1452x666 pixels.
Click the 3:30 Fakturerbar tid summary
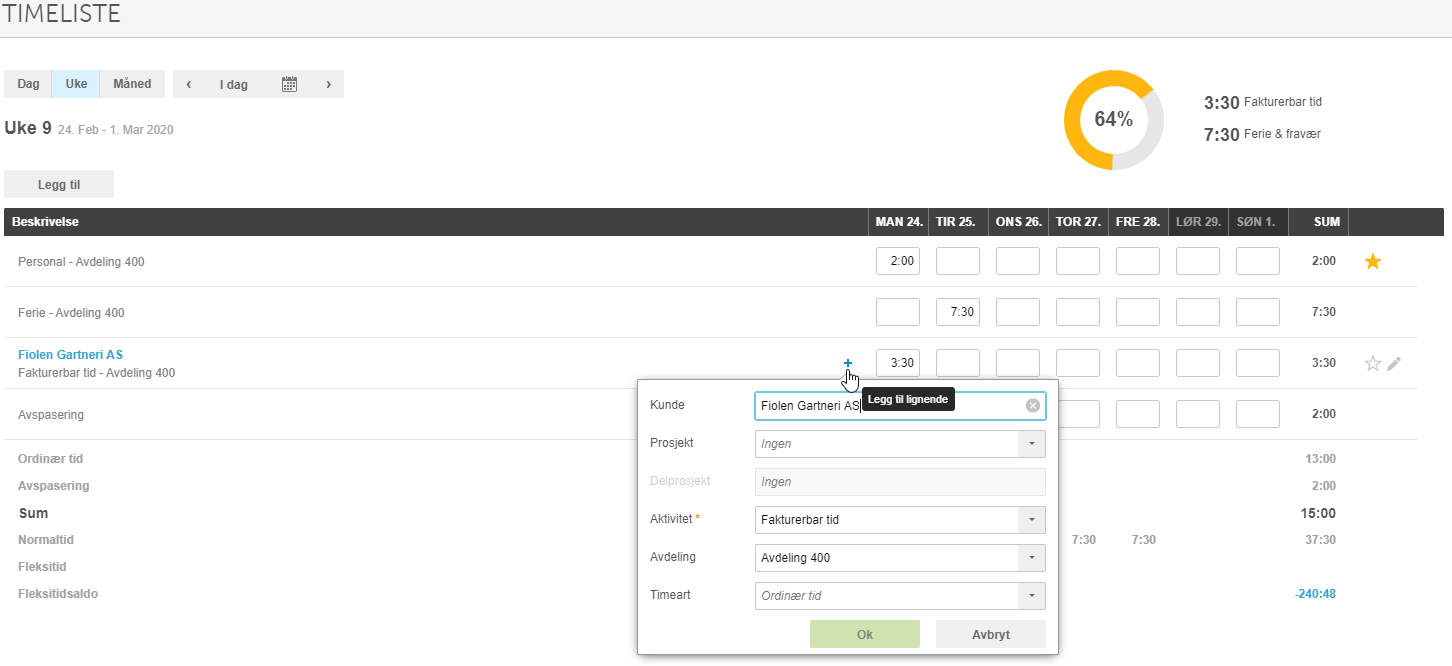click(x=1263, y=102)
